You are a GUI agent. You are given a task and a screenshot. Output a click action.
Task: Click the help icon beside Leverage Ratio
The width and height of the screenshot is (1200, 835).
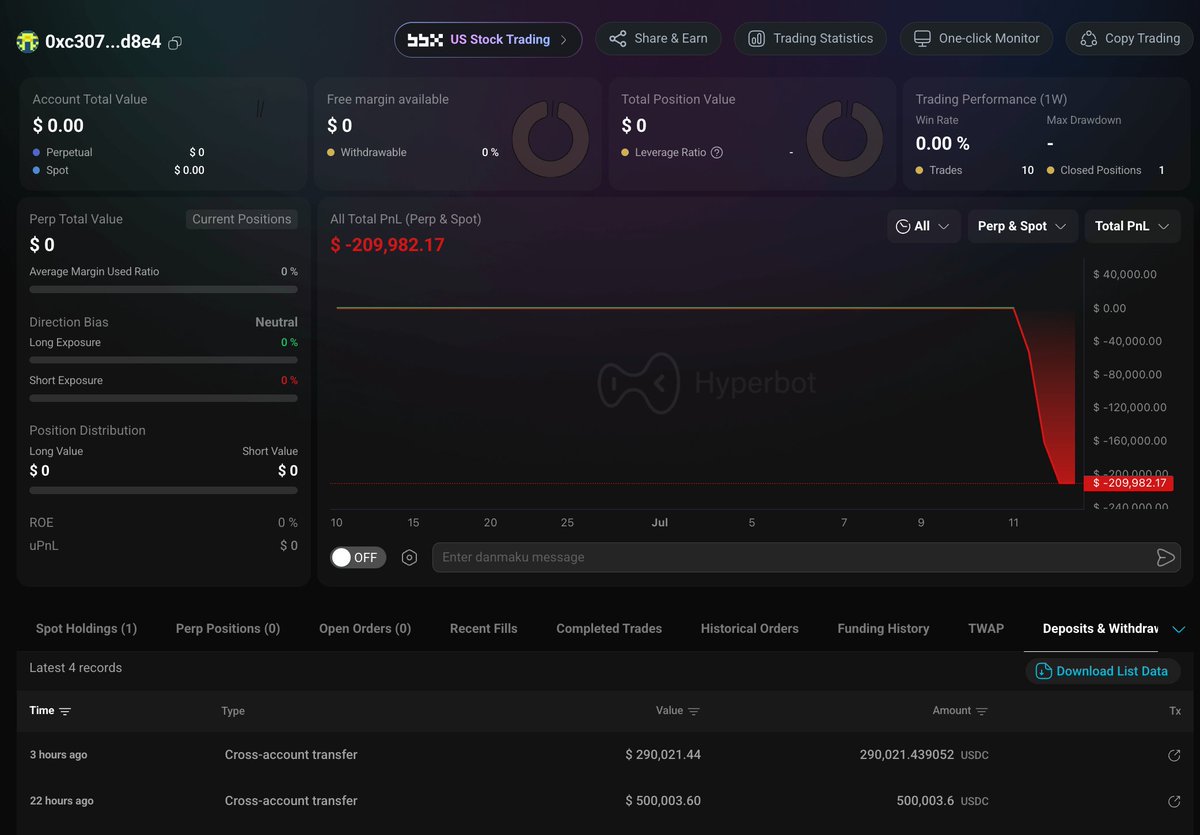tap(716, 153)
